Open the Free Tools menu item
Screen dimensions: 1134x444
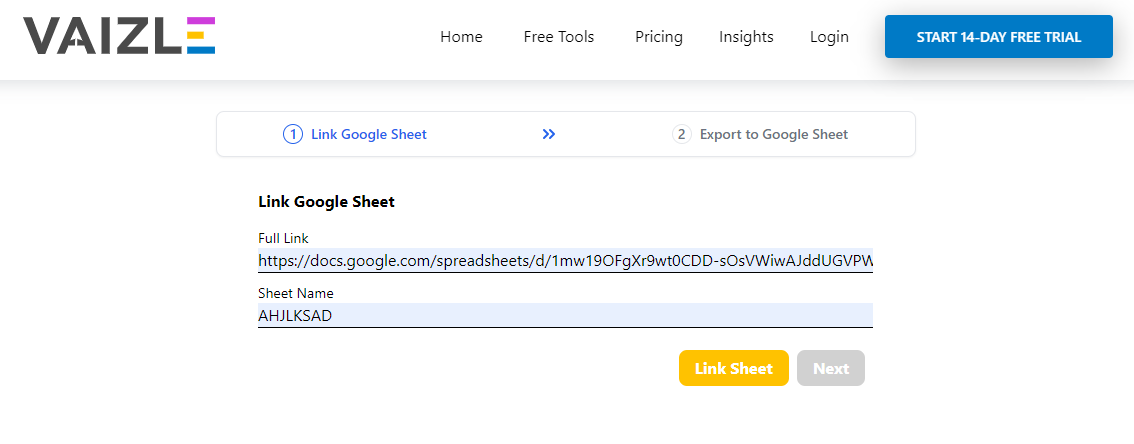click(559, 37)
